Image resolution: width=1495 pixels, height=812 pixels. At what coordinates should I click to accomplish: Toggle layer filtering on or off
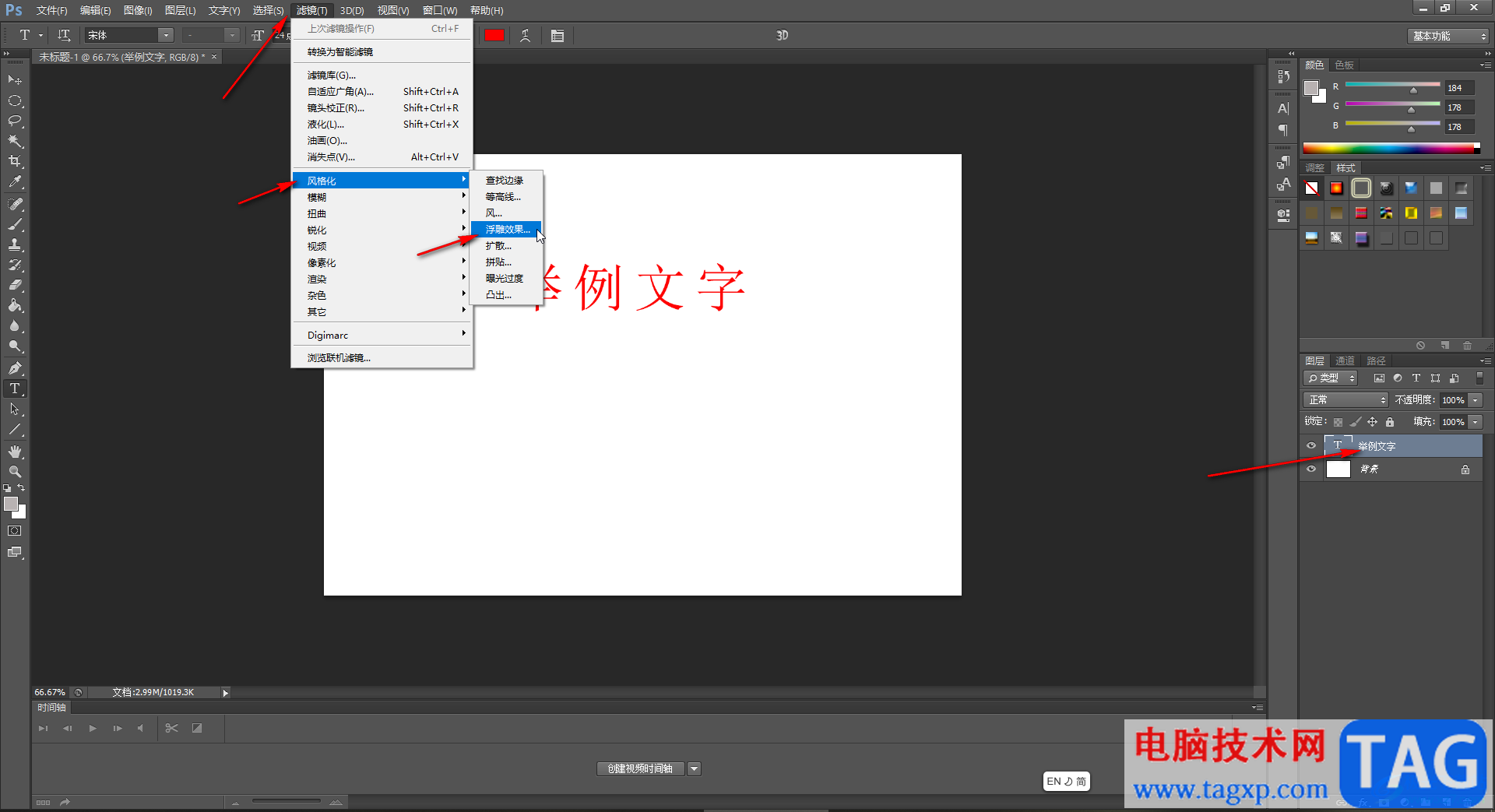click(1479, 378)
